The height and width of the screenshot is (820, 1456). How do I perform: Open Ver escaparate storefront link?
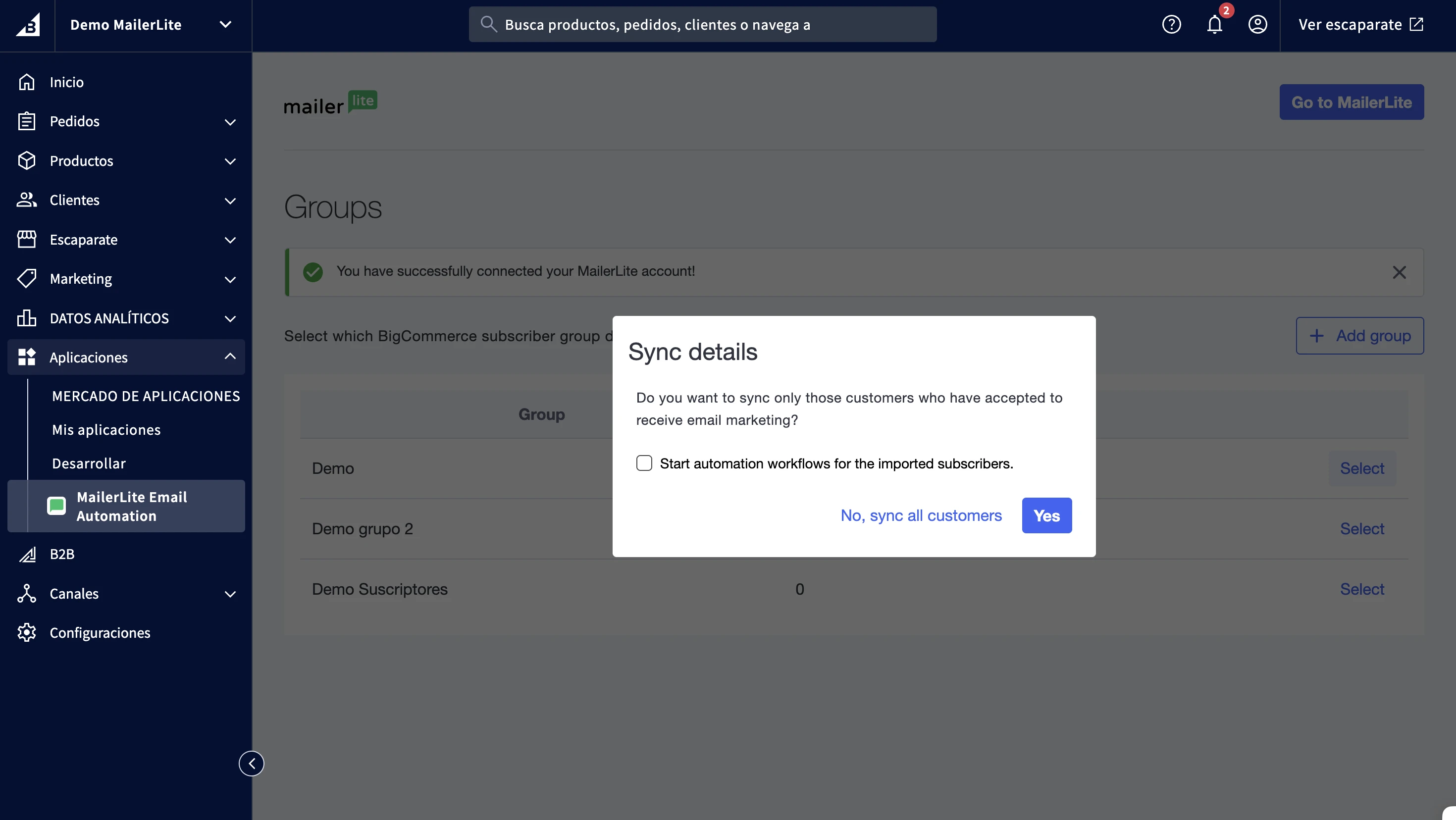[1360, 24]
